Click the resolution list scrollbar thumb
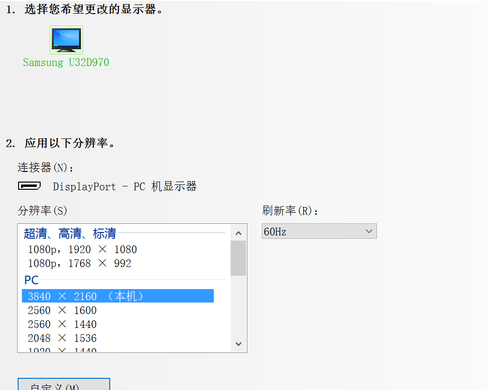The width and height of the screenshot is (491, 390). click(238, 258)
